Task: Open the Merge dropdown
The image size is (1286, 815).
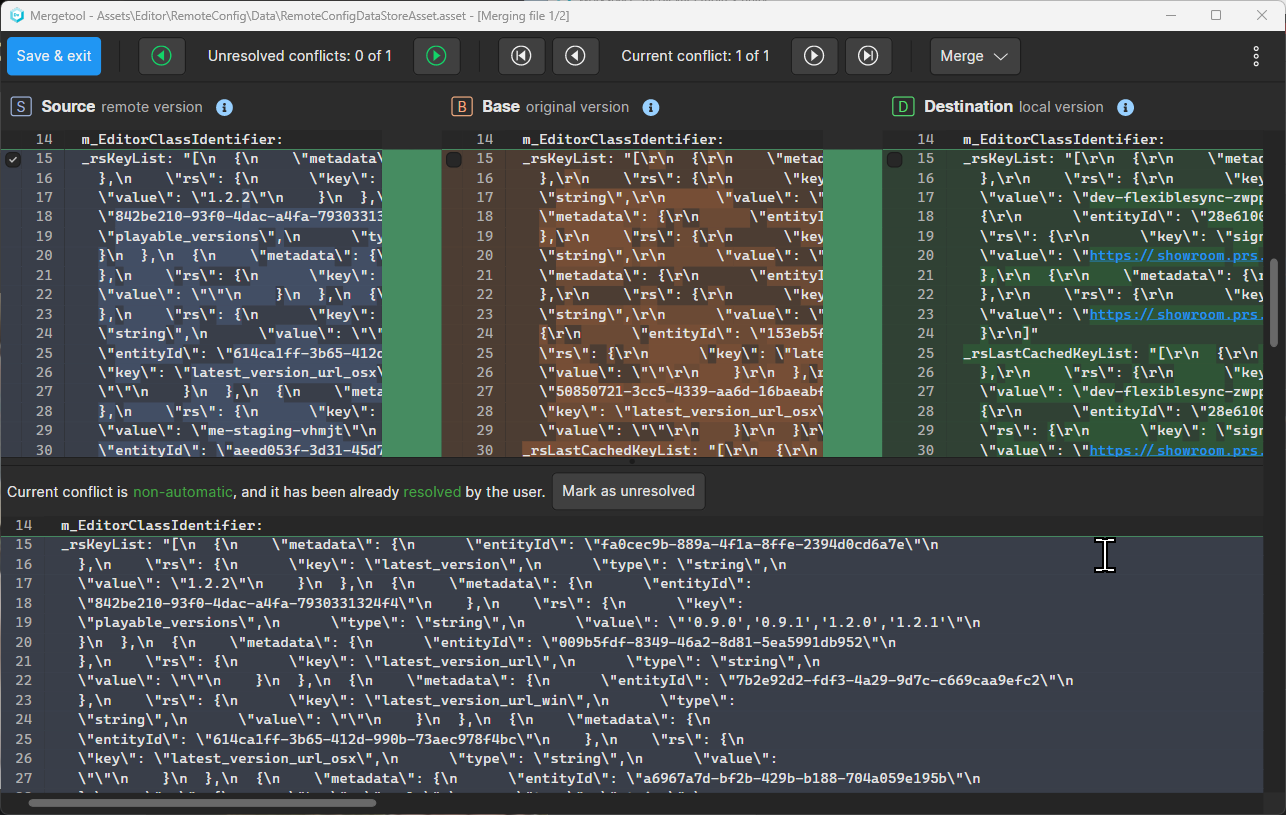Action: 975,56
